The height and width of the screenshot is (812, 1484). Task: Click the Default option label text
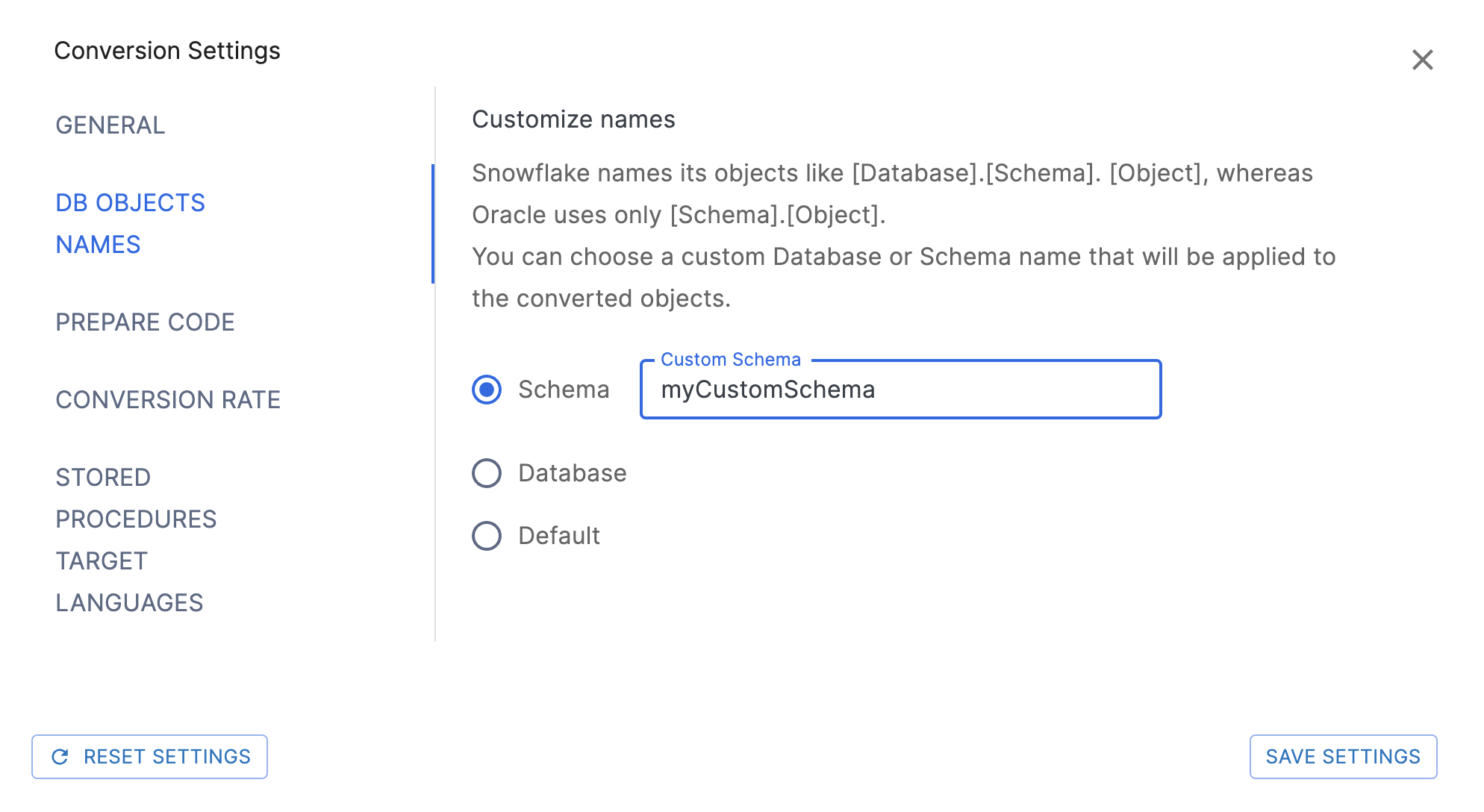[559, 536]
